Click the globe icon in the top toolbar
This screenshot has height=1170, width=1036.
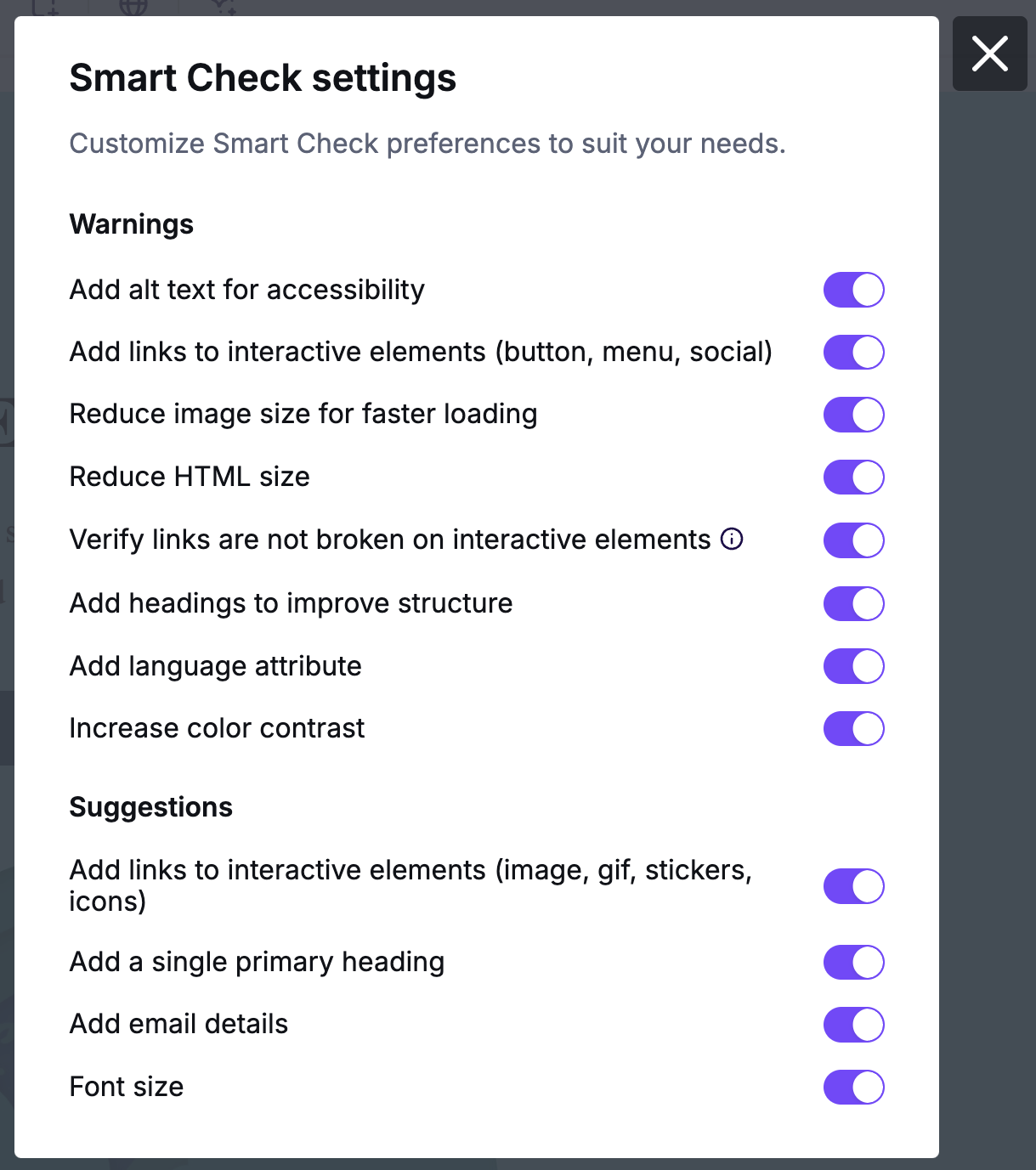(x=134, y=8)
